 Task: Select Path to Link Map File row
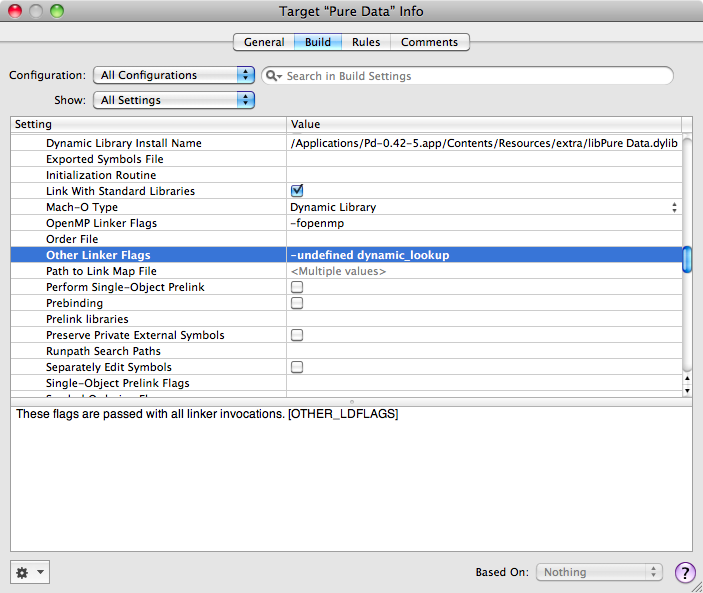(x=347, y=271)
